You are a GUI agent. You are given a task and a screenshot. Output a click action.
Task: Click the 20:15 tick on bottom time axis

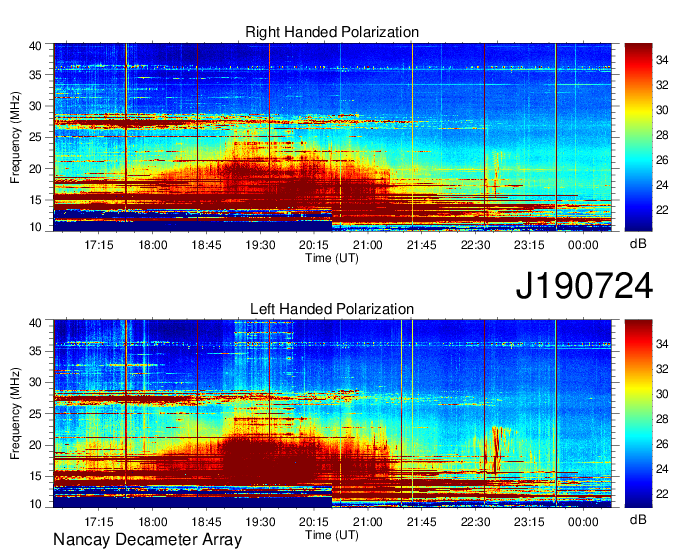tap(314, 522)
